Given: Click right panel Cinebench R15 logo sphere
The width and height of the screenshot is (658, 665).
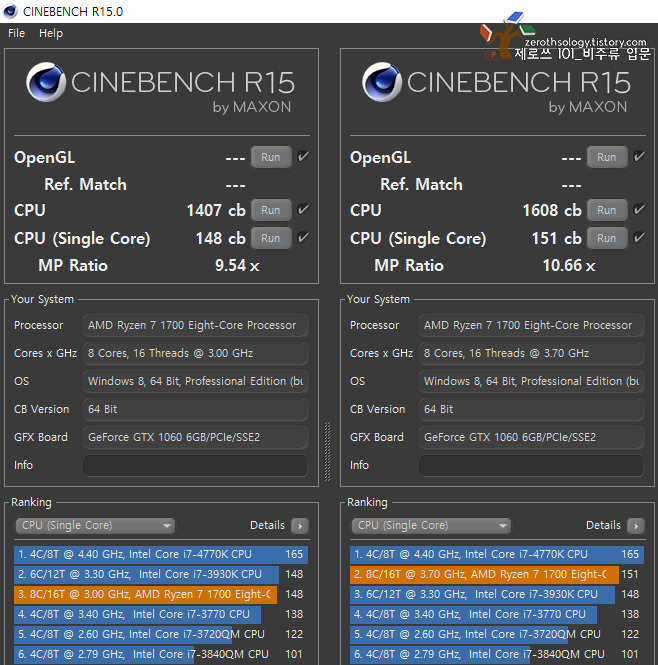Looking at the screenshot, I should 382,82.
